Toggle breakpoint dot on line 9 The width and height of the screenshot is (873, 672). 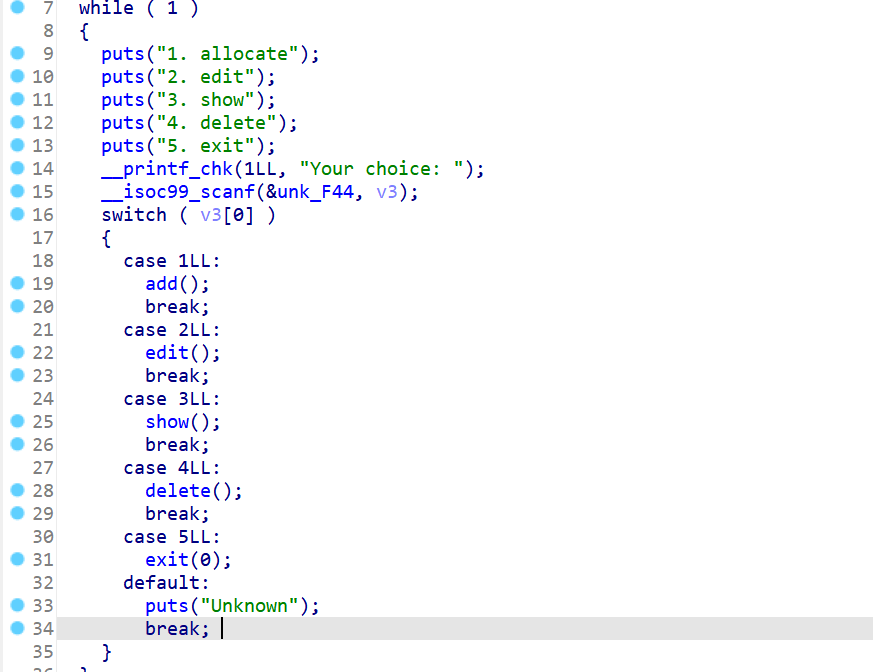[17, 54]
